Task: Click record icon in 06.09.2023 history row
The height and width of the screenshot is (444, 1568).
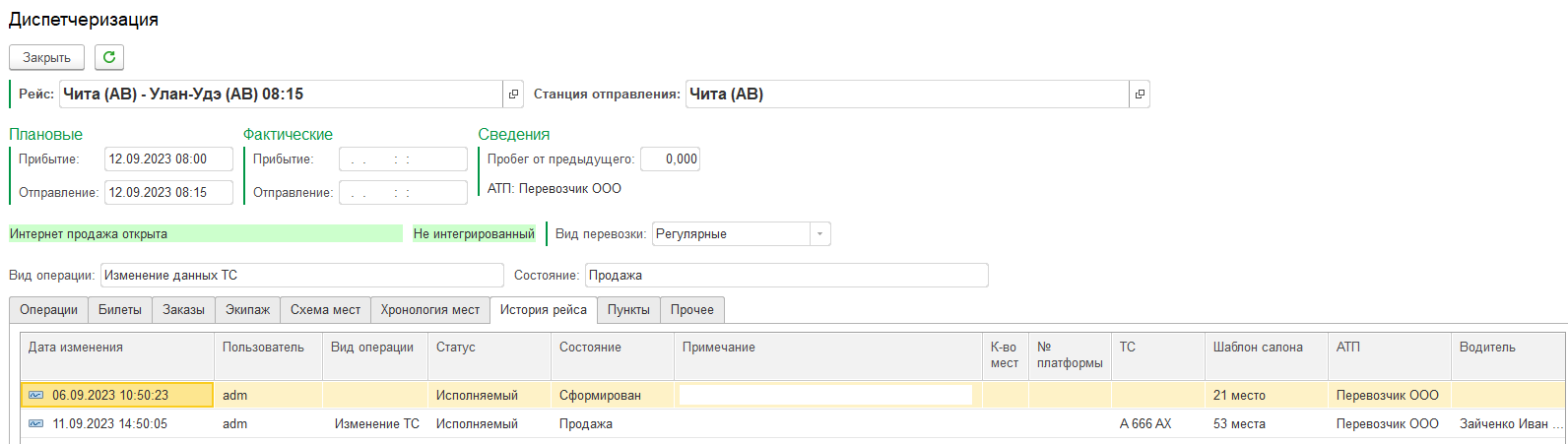Action: [36, 396]
